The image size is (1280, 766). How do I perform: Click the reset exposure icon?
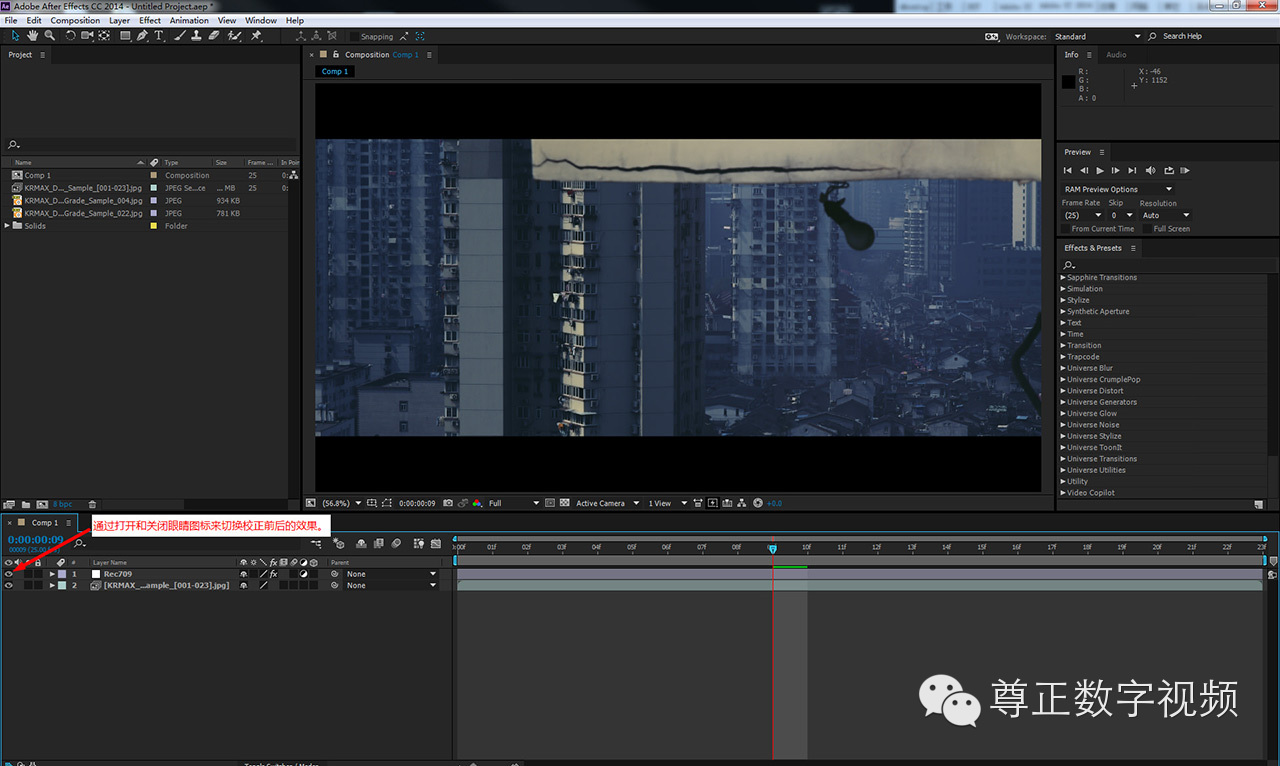(x=757, y=503)
